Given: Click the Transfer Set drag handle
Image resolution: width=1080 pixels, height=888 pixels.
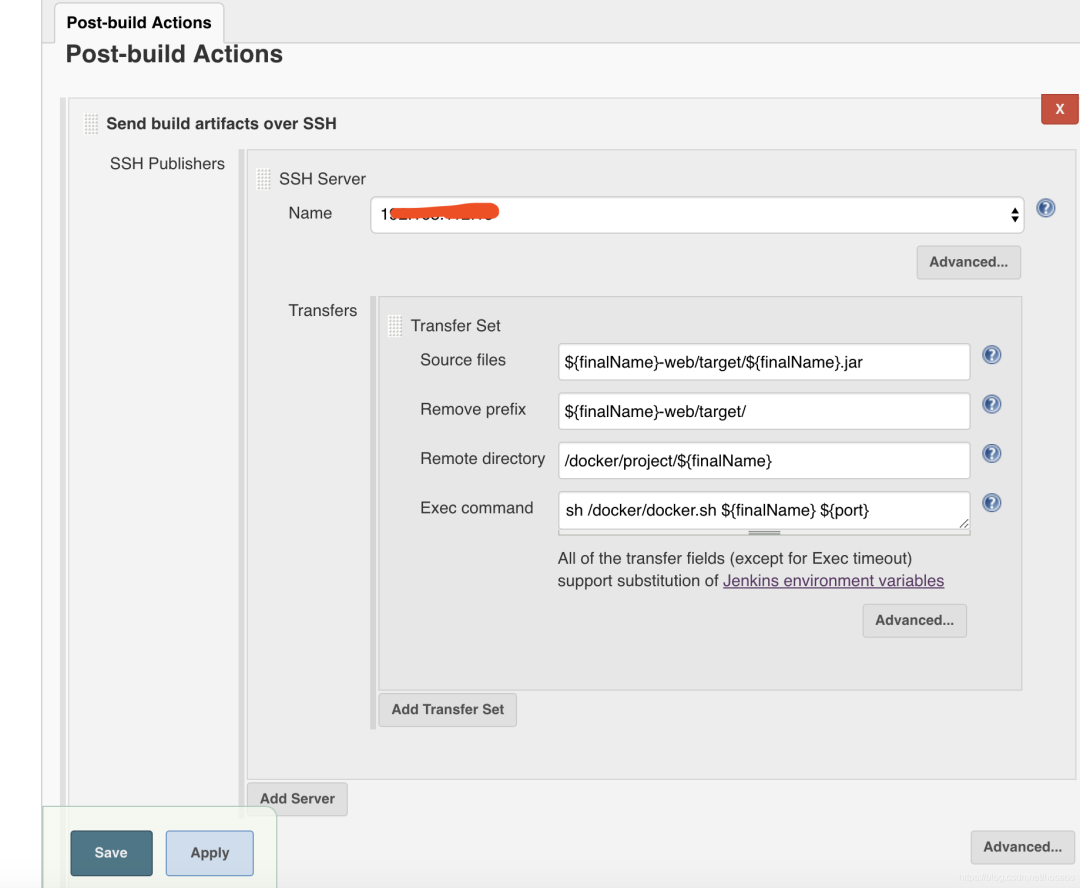Looking at the screenshot, I should [x=394, y=324].
